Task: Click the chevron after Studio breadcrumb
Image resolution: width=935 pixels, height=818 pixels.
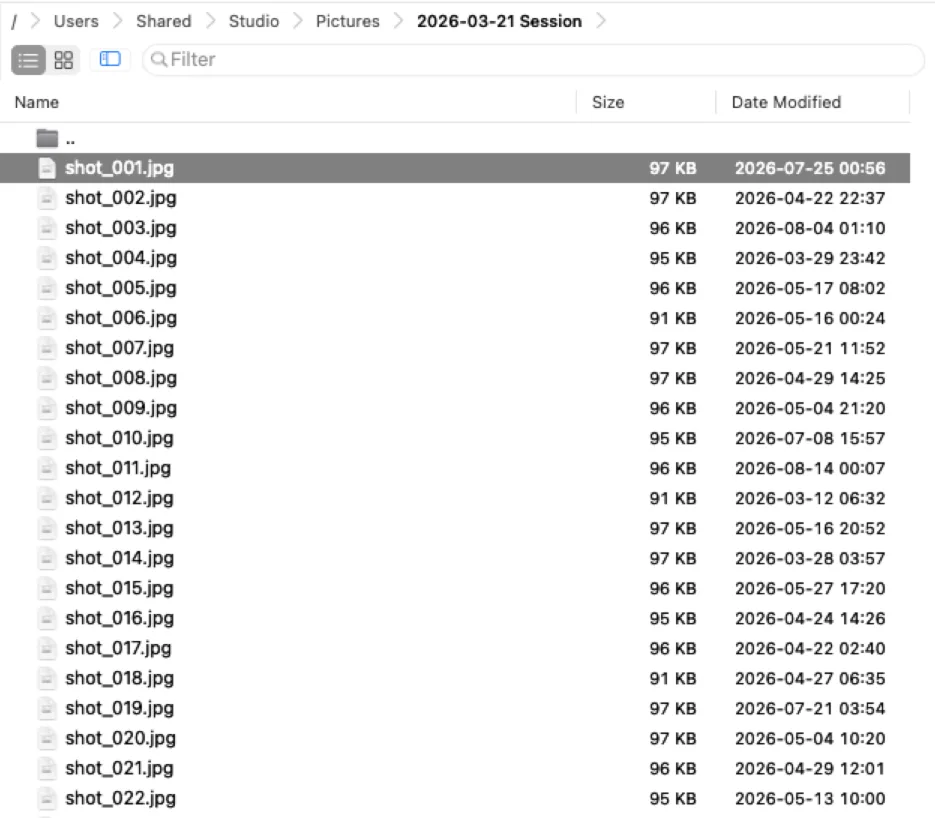Action: click(x=298, y=21)
